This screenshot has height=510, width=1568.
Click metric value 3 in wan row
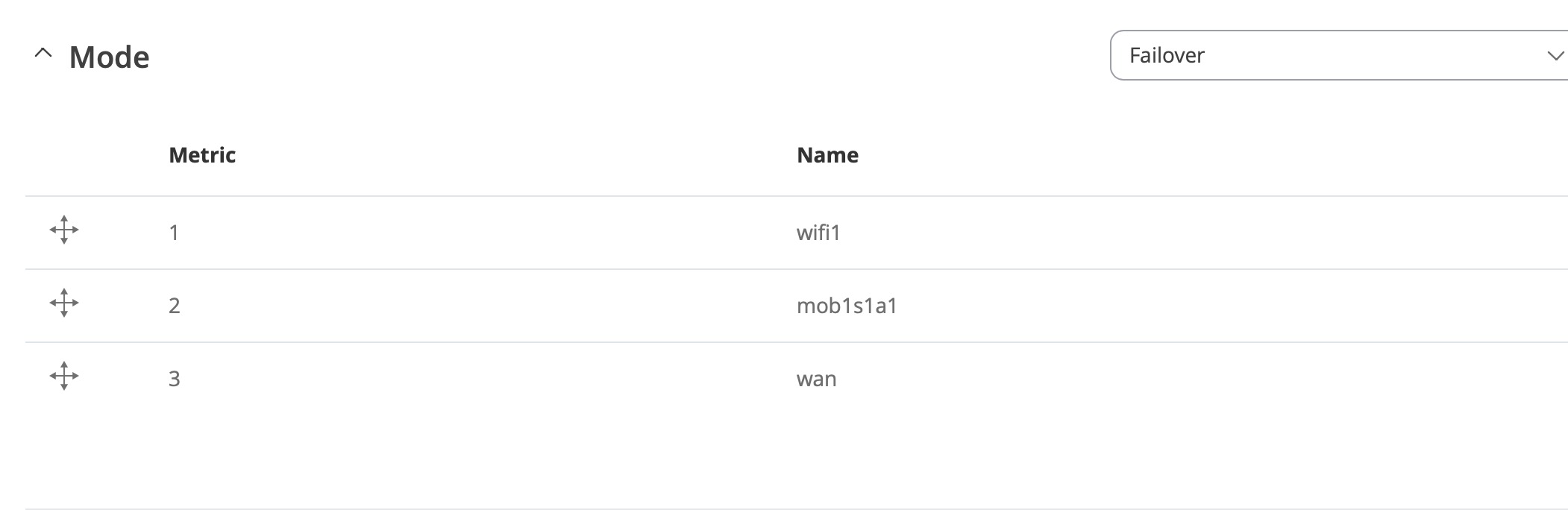174,379
